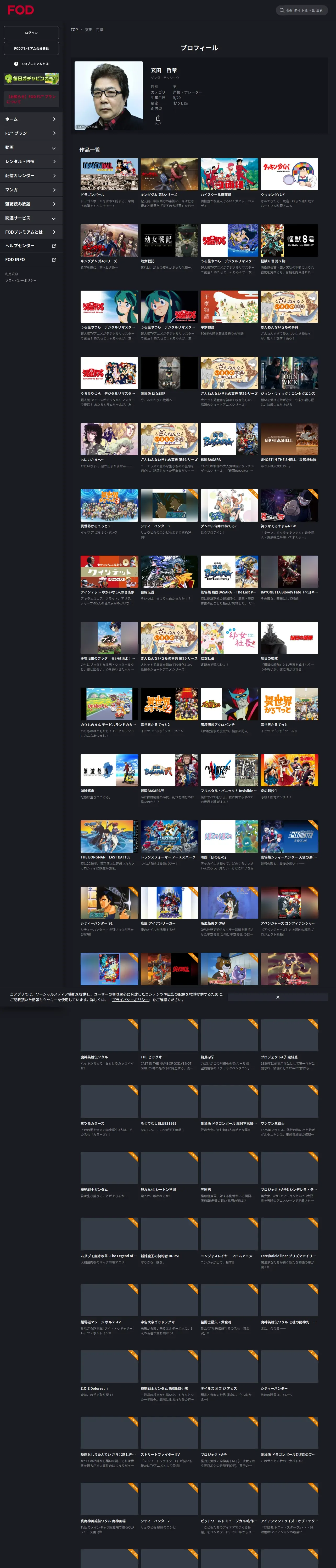
Task: Open プライバシーポリシー in the sidebar footer
Action: pos(21,281)
